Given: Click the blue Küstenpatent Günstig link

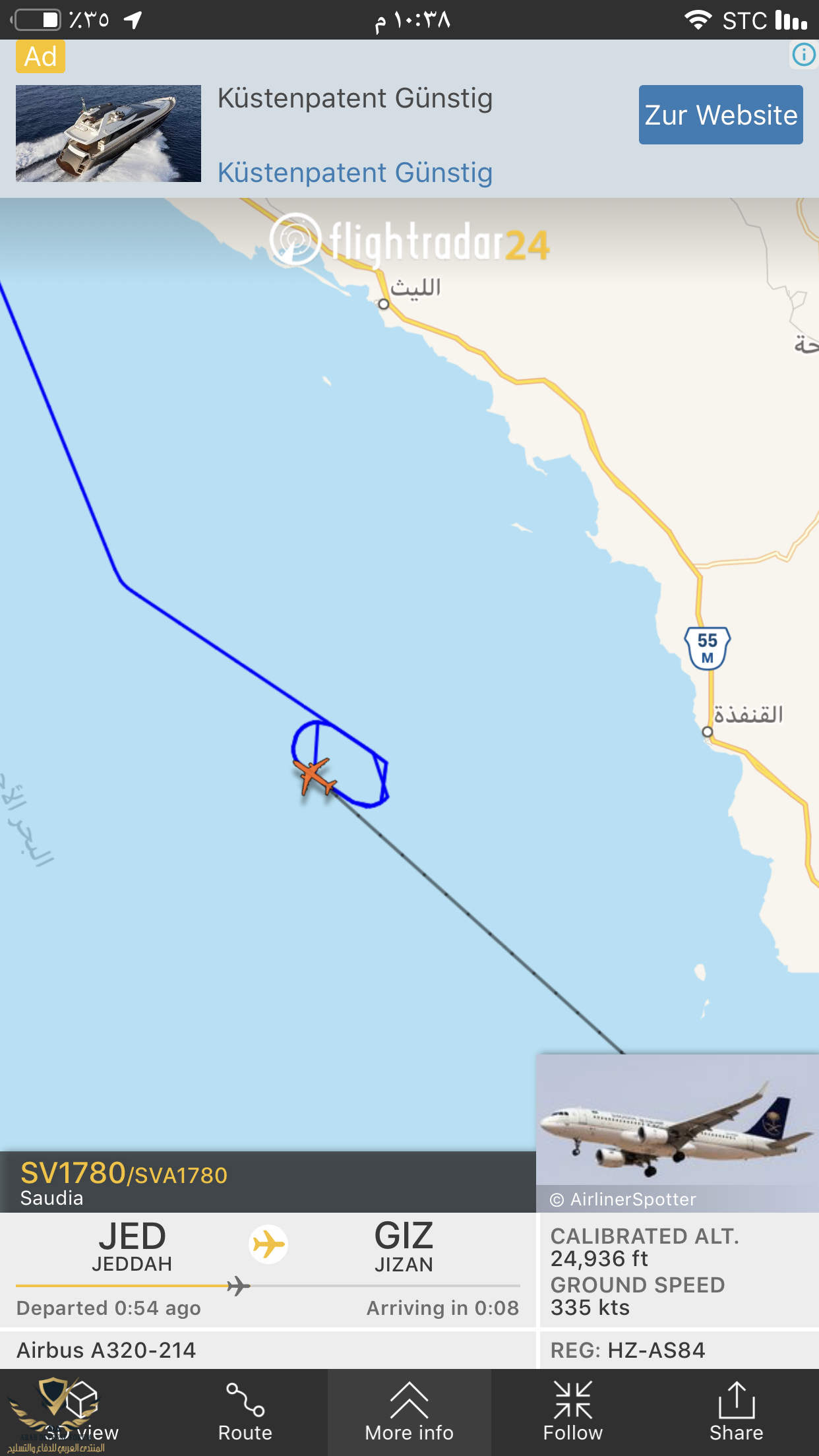Looking at the screenshot, I should pyautogui.click(x=355, y=173).
